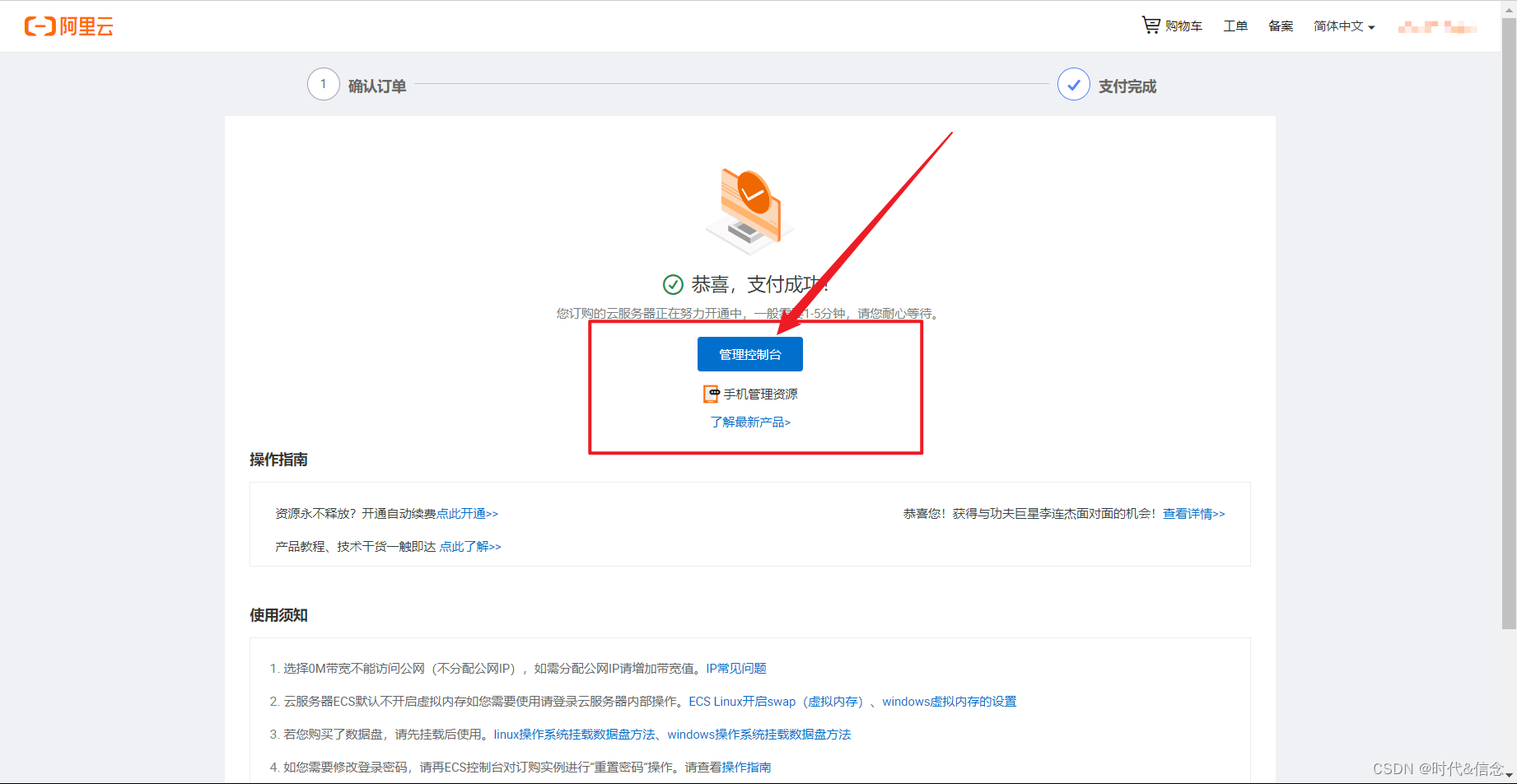Open windows操作系统挂载数据盘方法 link
The image size is (1517, 784).
pos(759,735)
